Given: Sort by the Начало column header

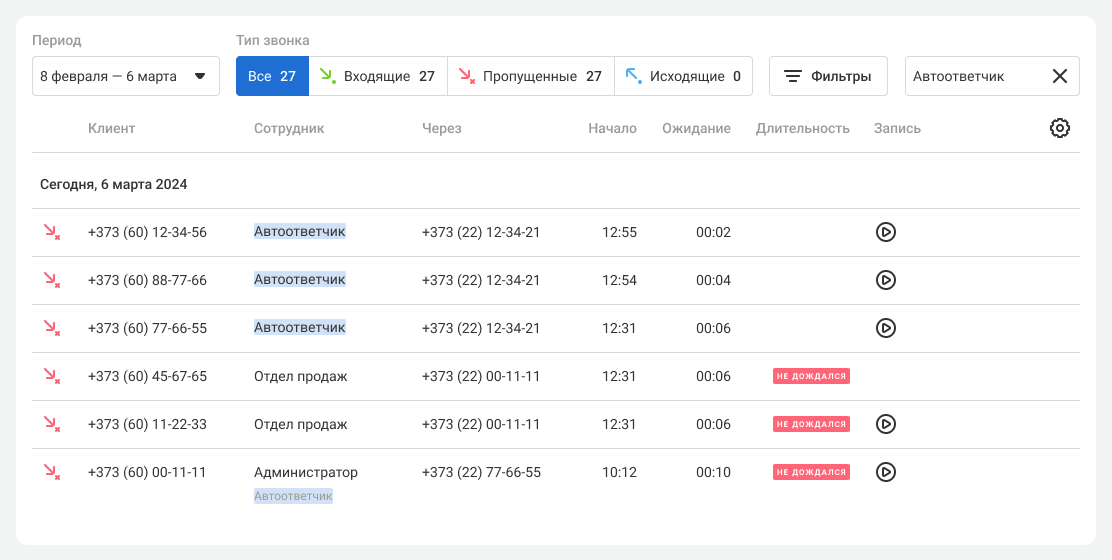Looking at the screenshot, I should click(612, 128).
